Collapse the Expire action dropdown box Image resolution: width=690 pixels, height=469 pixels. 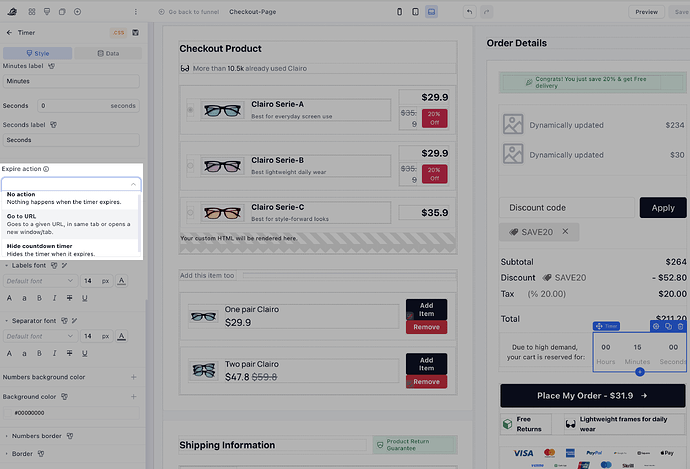(x=133, y=184)
